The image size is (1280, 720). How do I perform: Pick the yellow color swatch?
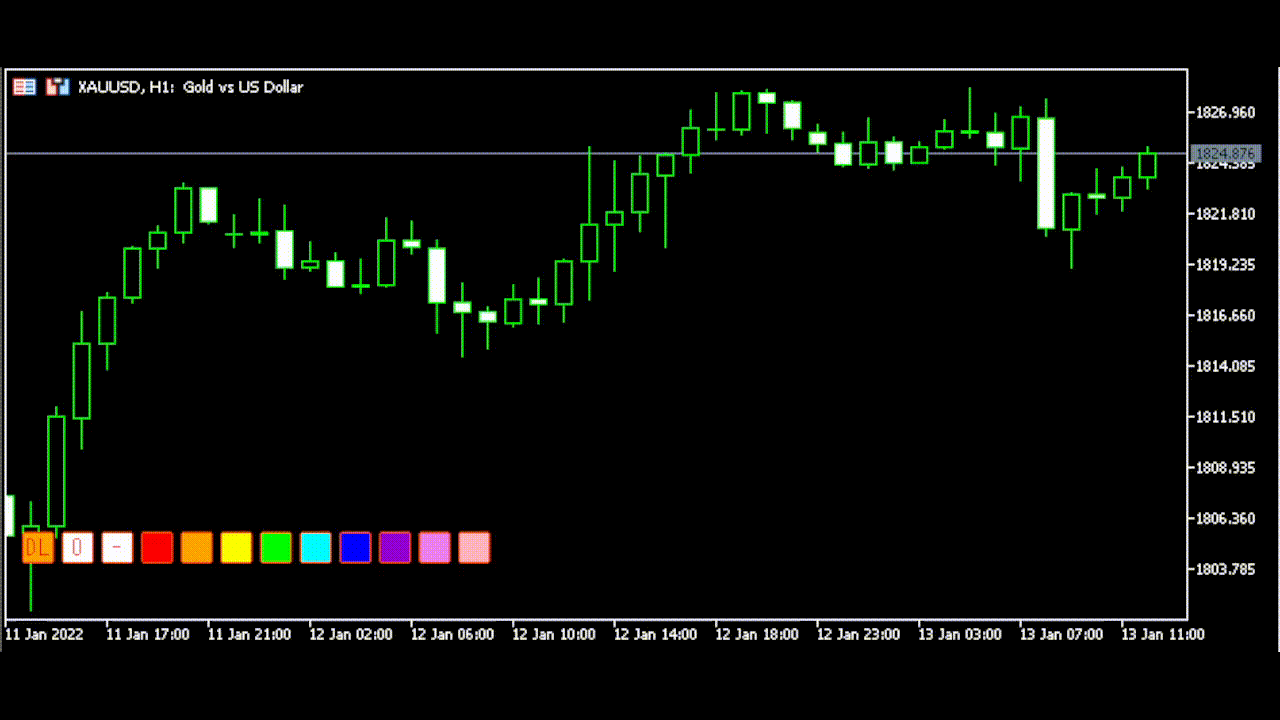pos(236,548)
